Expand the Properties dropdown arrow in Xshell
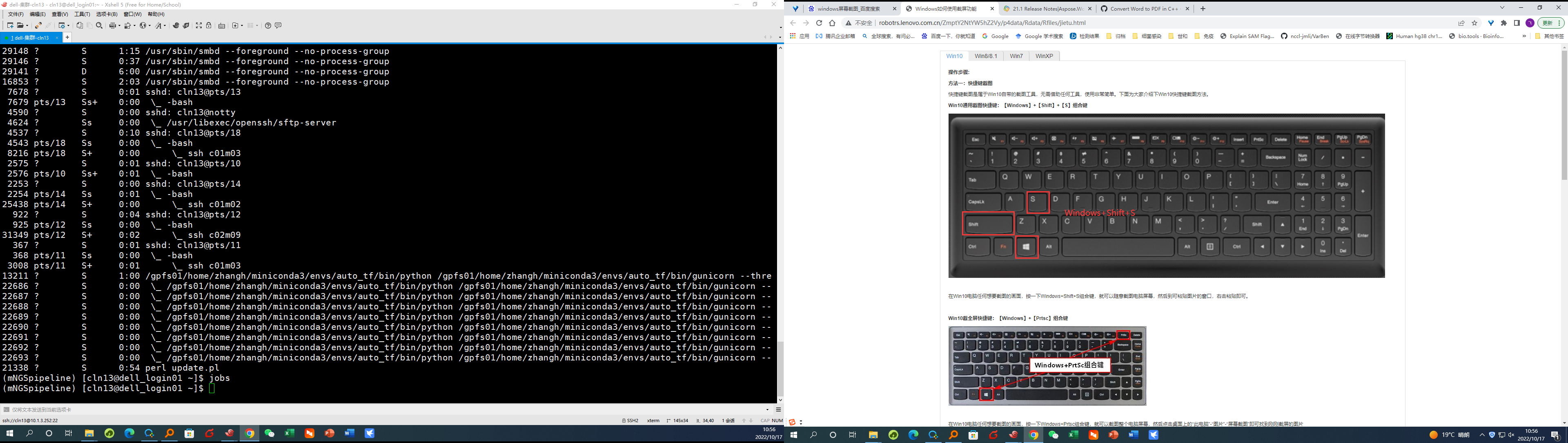The image size is (1568, 443). tap(68, 26)
